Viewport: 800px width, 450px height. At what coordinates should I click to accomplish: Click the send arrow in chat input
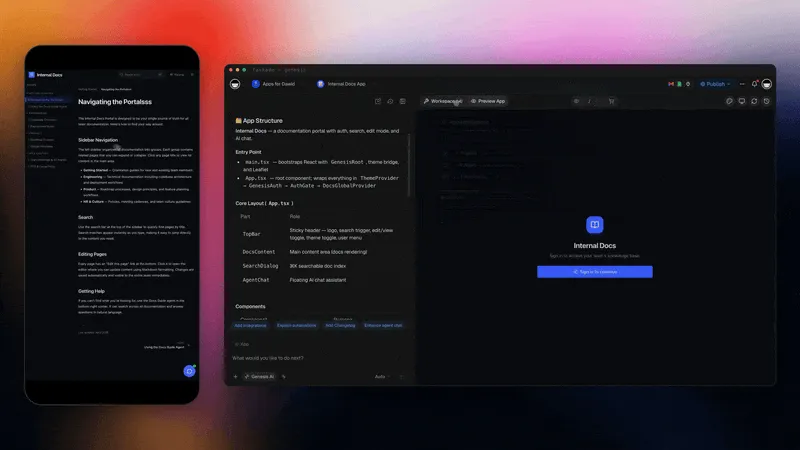(401, 377)
